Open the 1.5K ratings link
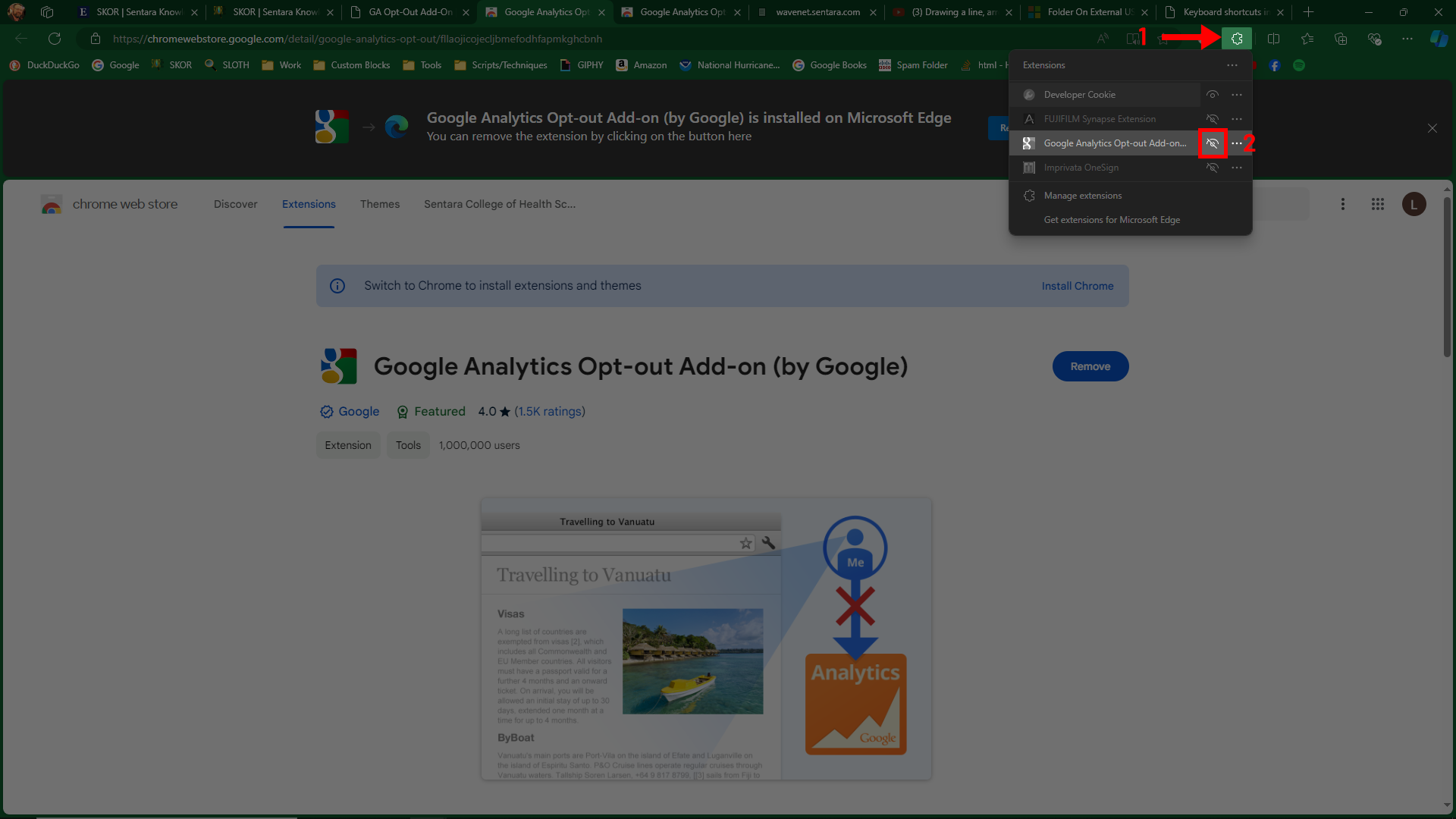This screenshot has height=819, width=1456. 550,411
